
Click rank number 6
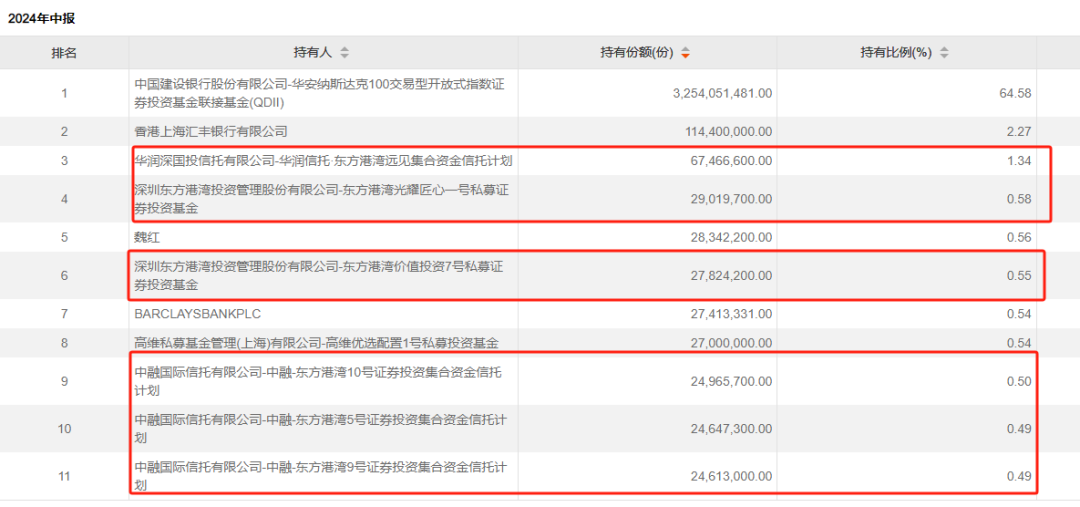tap(64, 276)
